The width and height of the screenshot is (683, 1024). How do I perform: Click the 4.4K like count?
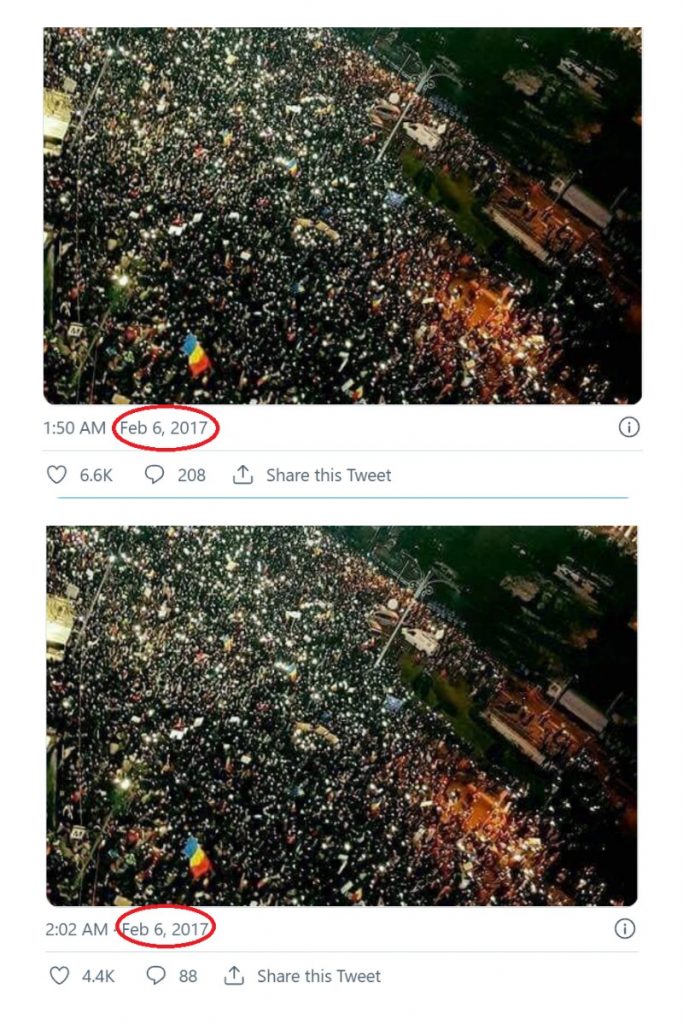98,976
